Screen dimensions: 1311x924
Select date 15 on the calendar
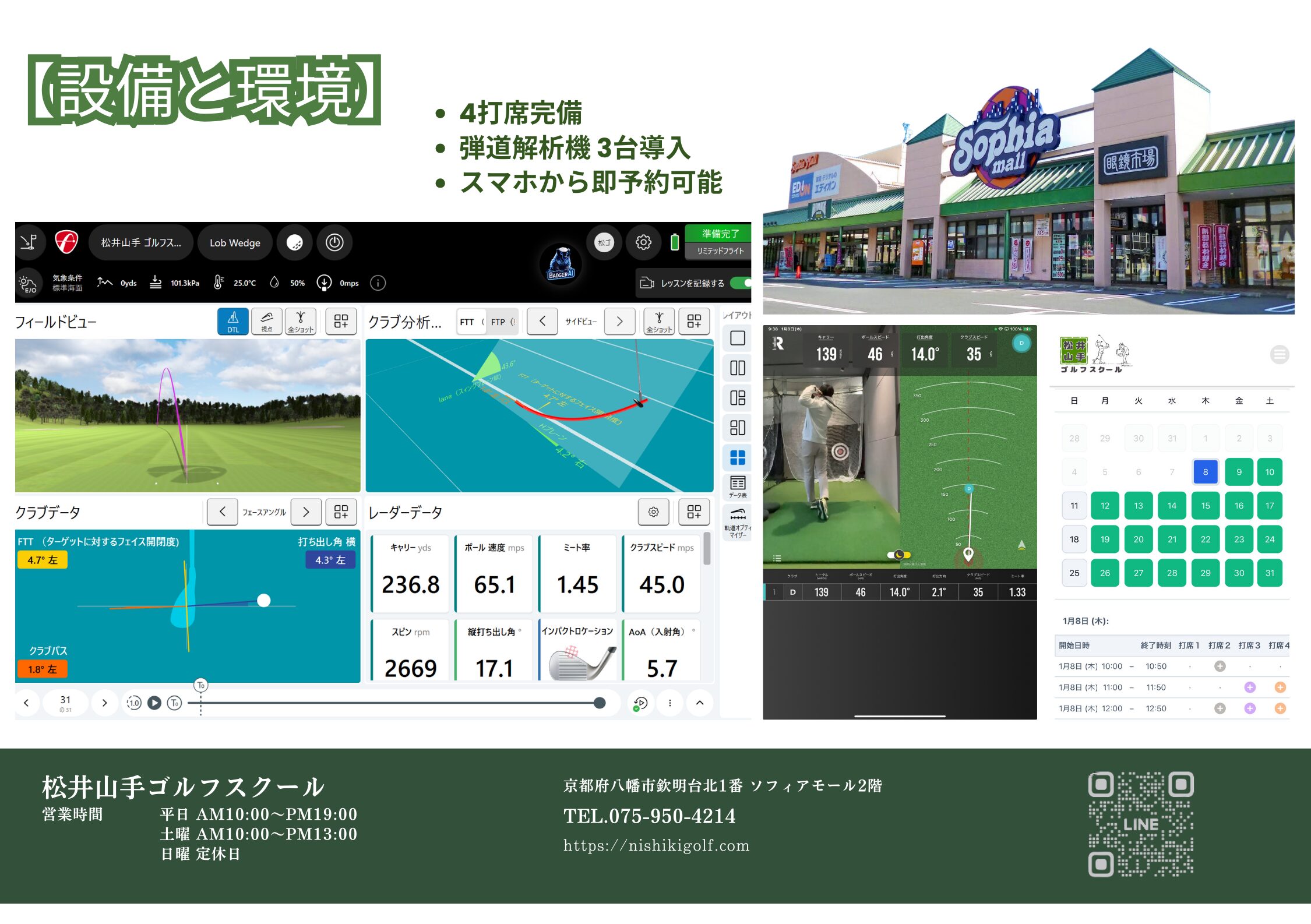point(1205,506)
